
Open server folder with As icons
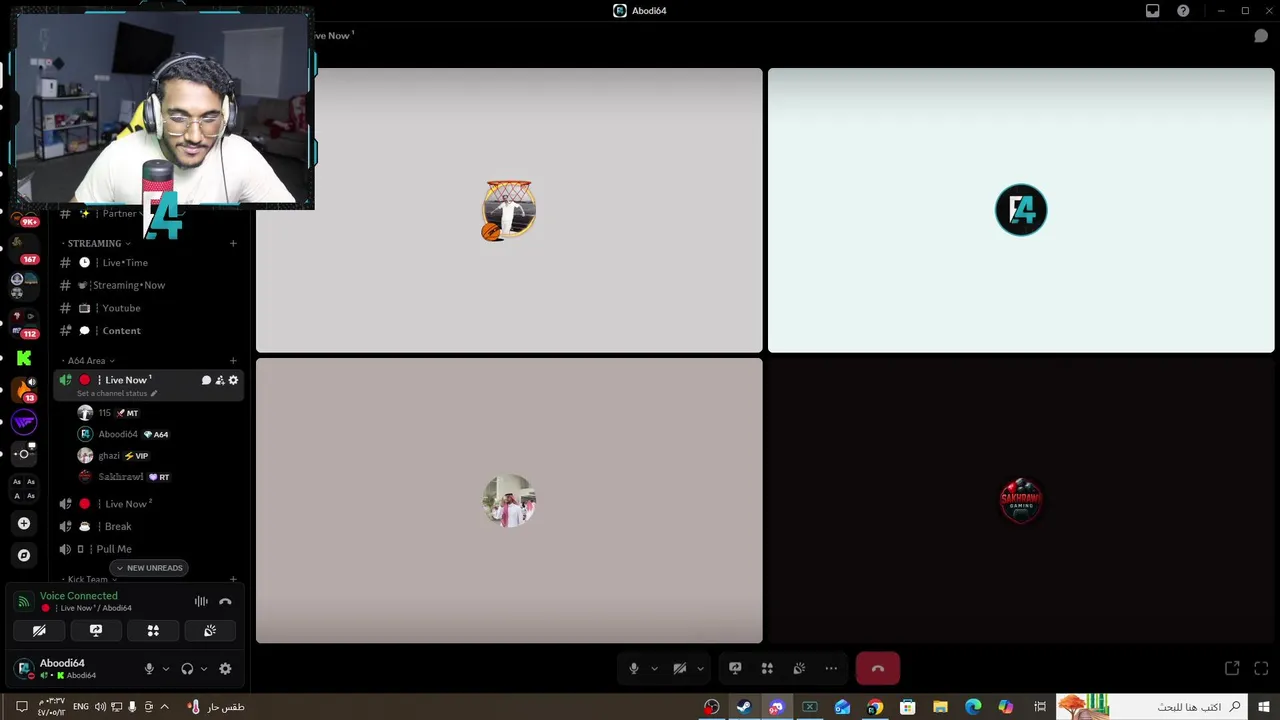coord(24,488)
